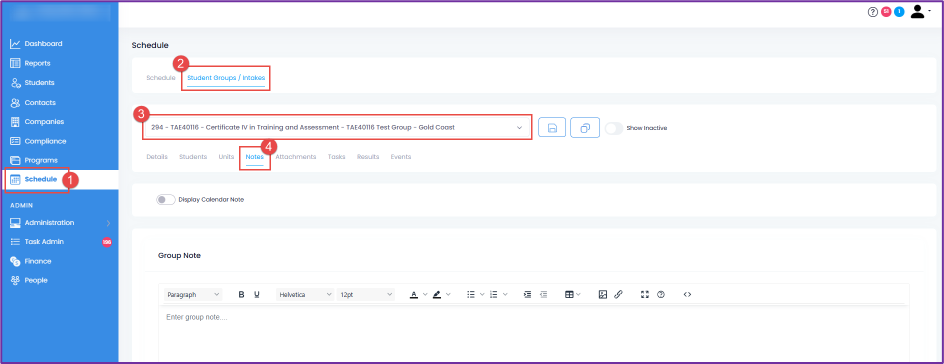This screenshot has height=364, width=944.
Task: Insert a bullet list
Action: point(471,295)
